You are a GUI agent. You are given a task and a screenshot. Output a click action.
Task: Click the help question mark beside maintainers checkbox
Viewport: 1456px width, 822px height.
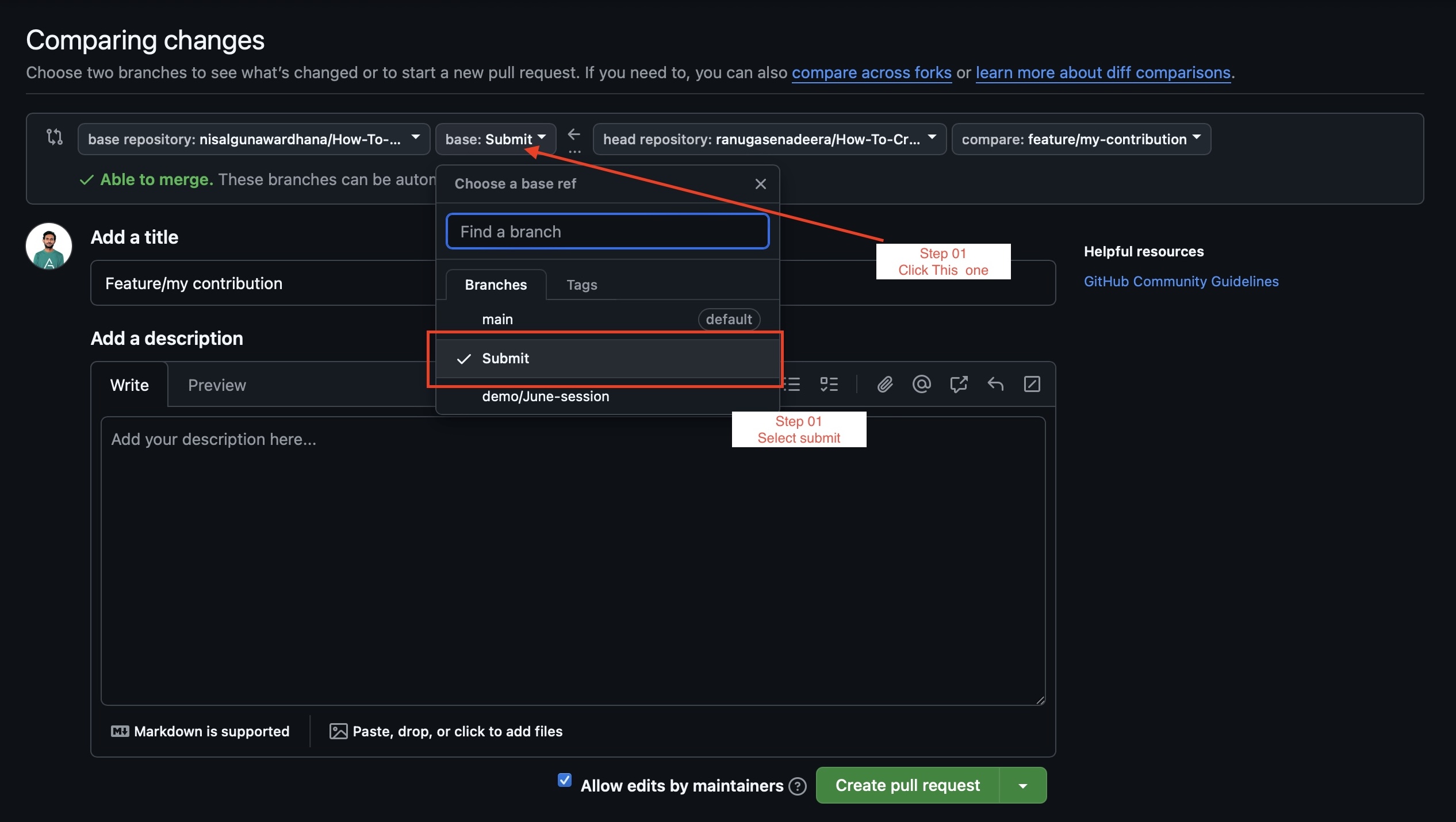(x=797, y=786)
